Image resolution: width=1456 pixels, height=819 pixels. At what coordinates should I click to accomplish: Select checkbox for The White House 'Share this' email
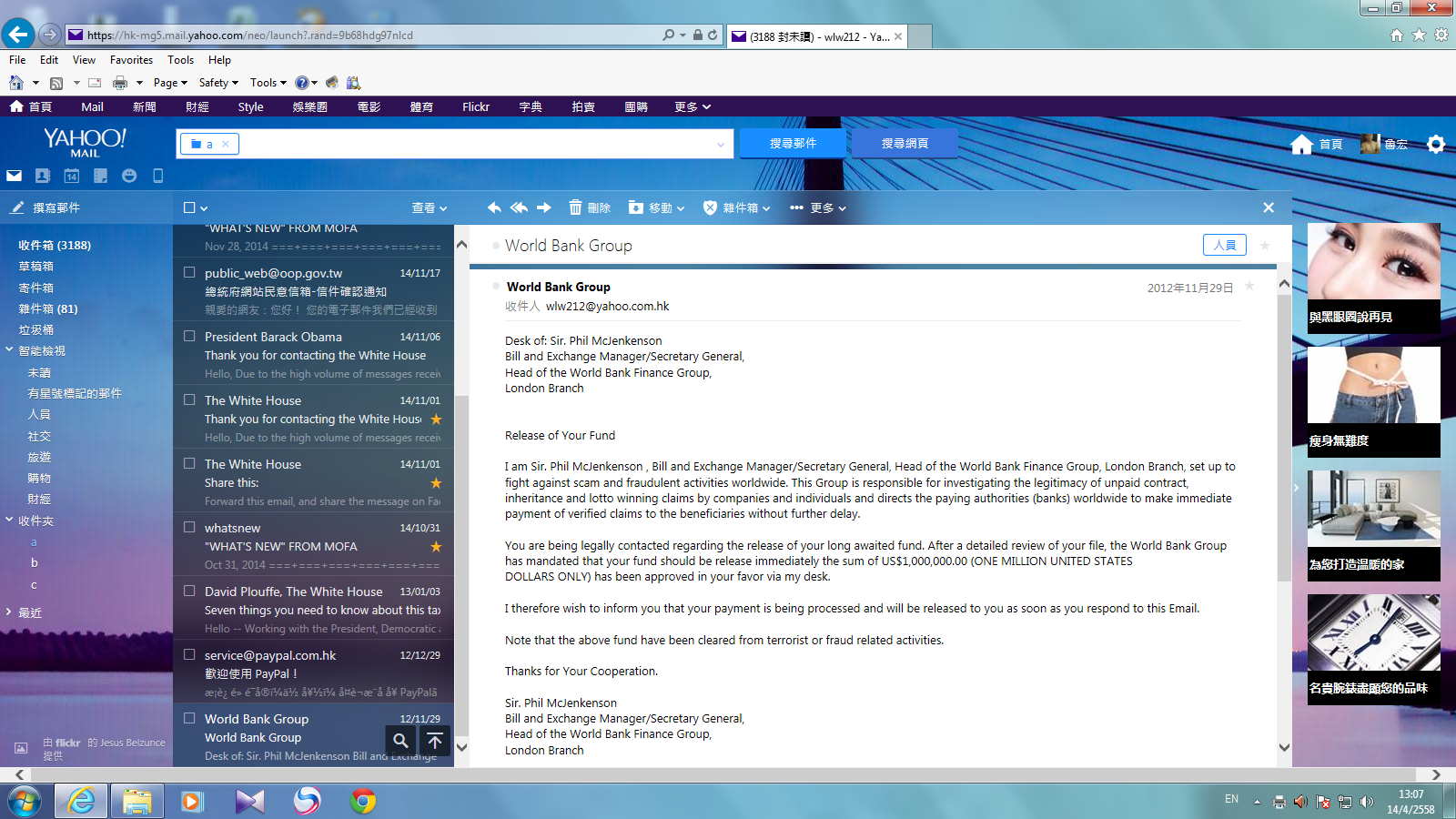189,463
